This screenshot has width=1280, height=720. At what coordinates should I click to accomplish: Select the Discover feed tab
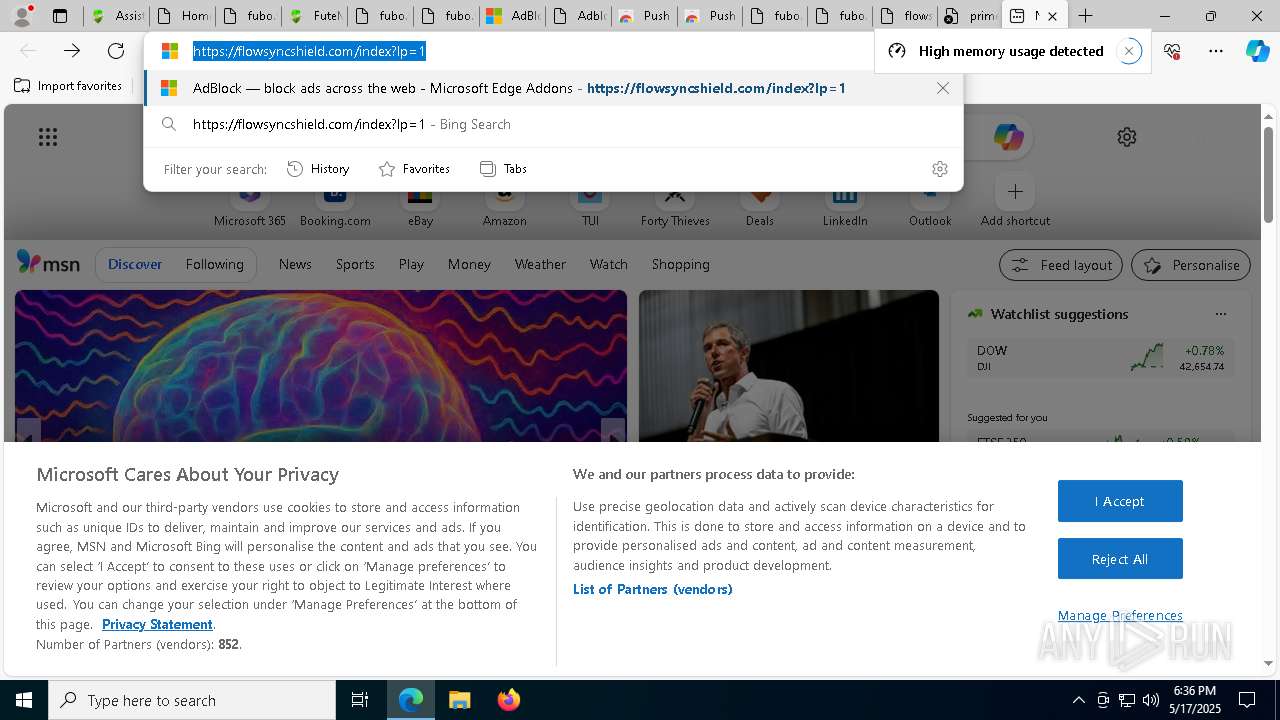[x=135, y=264]
